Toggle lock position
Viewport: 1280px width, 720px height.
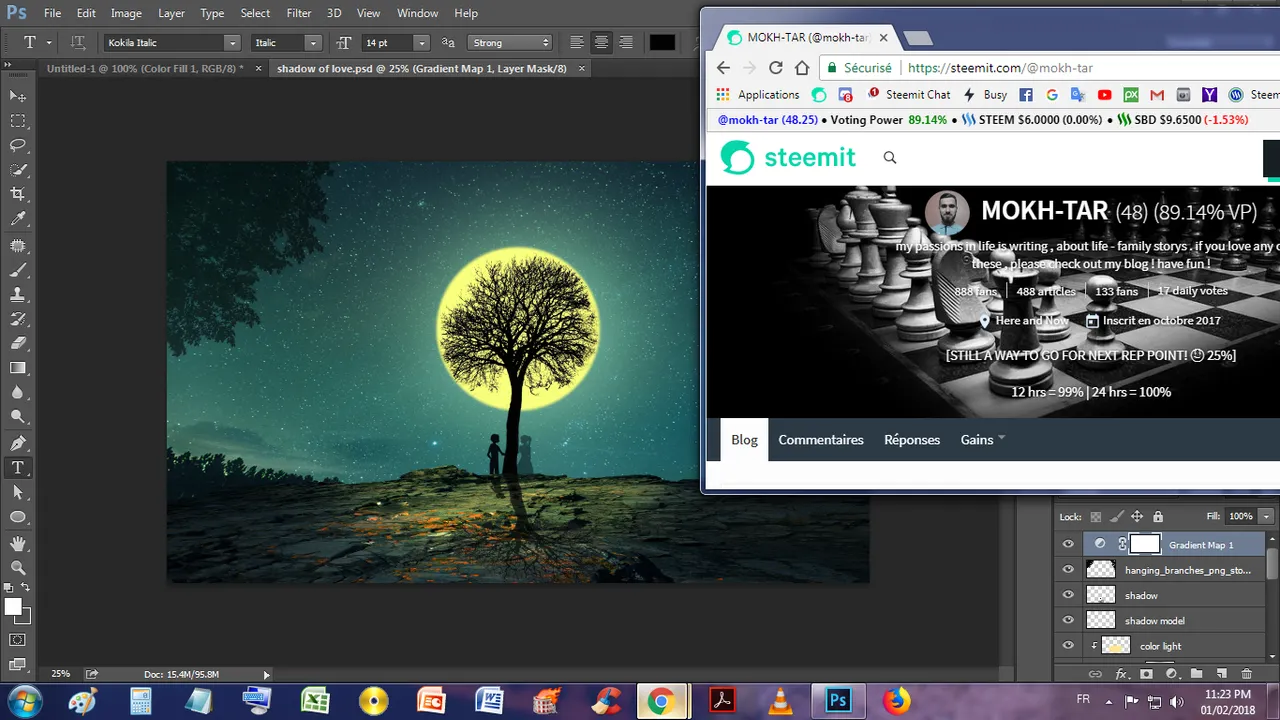(x=1137, y=517)
